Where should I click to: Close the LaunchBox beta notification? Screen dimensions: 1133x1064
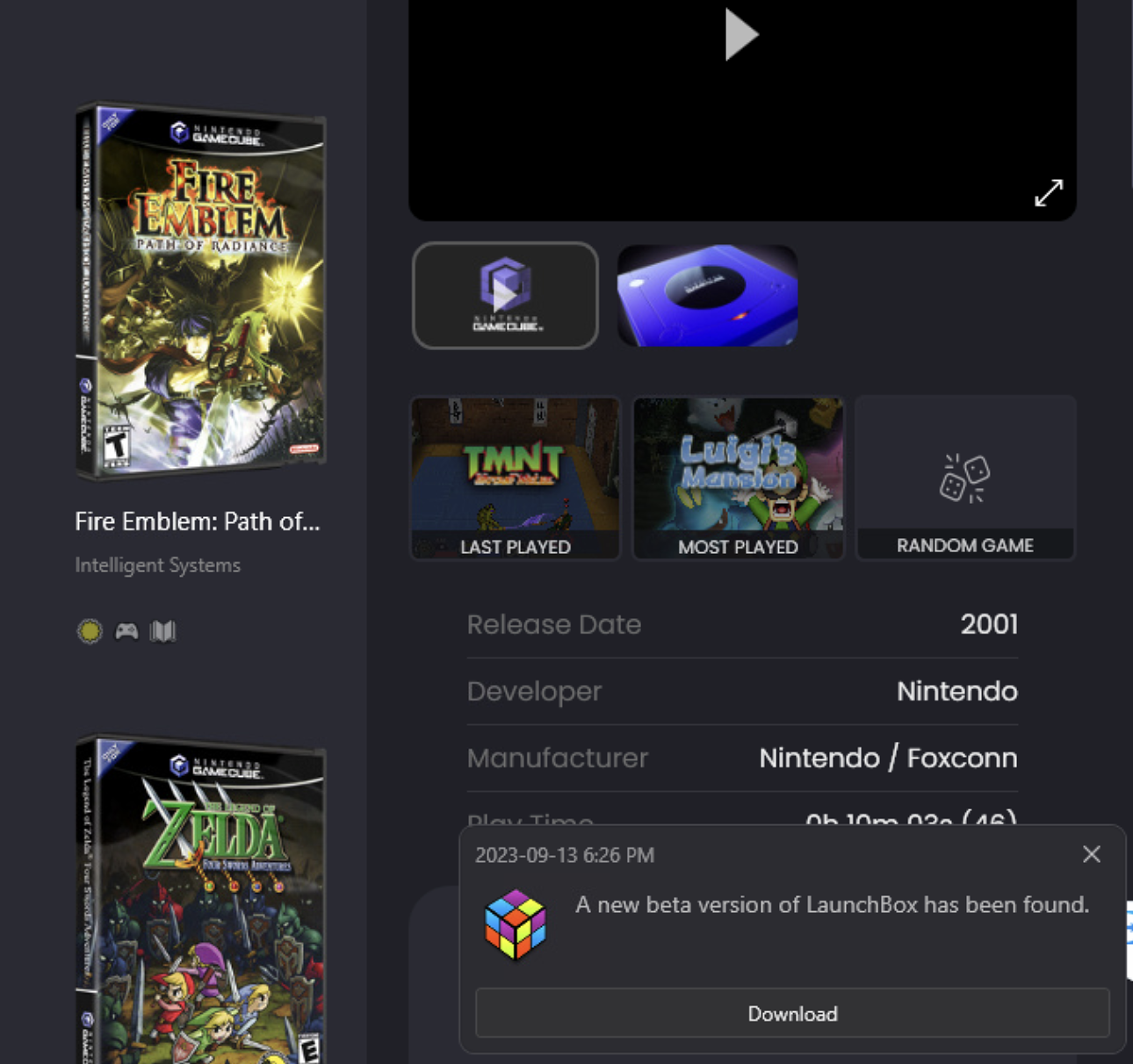point(1092,854)
